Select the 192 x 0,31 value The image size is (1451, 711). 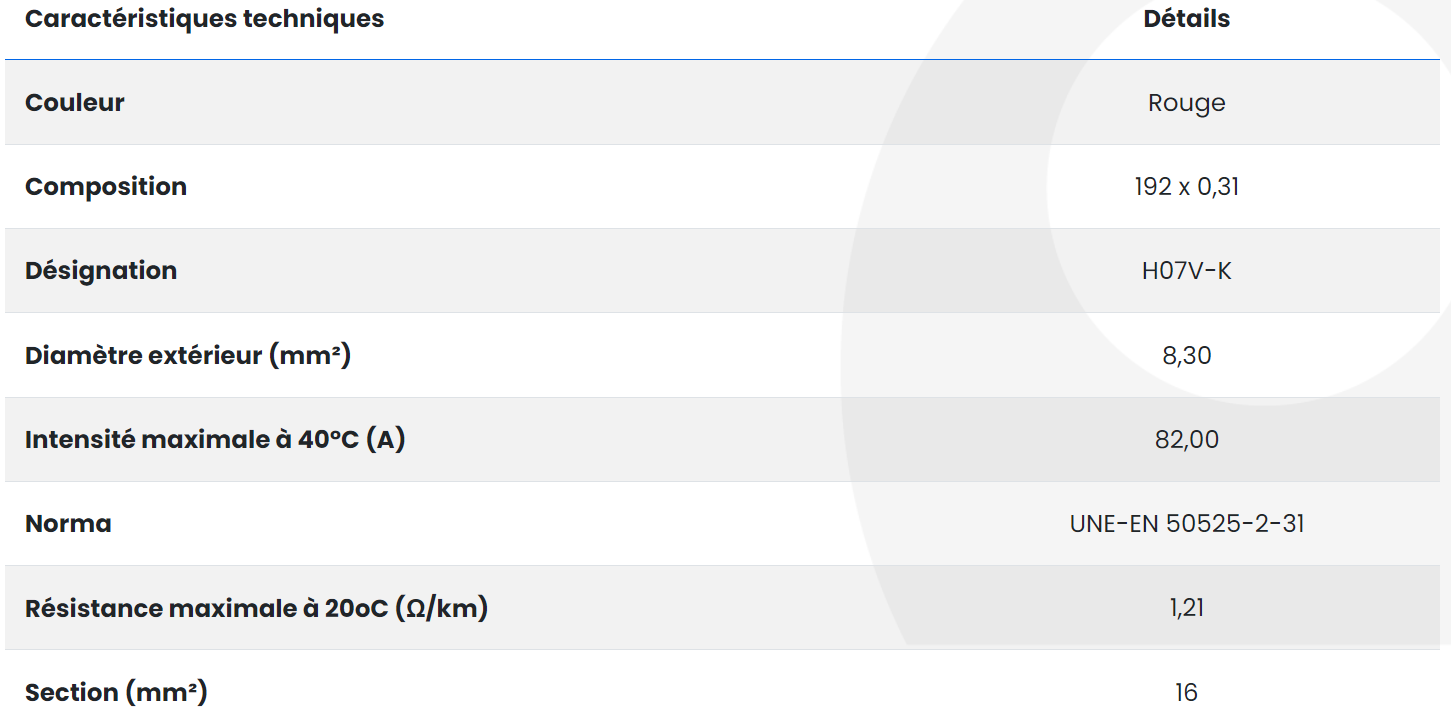(1187, 187)
